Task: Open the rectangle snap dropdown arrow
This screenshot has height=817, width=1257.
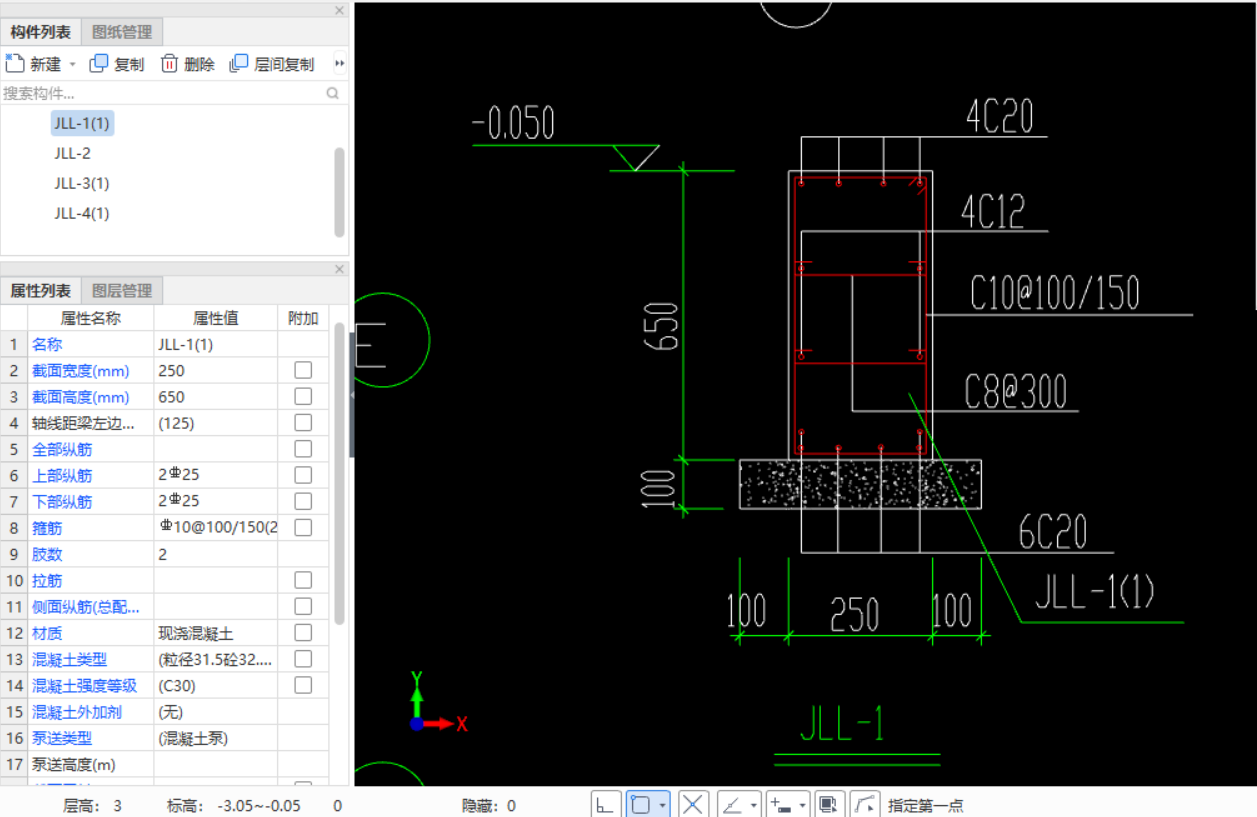Action: pyautogui.click(x=663, y=805)
